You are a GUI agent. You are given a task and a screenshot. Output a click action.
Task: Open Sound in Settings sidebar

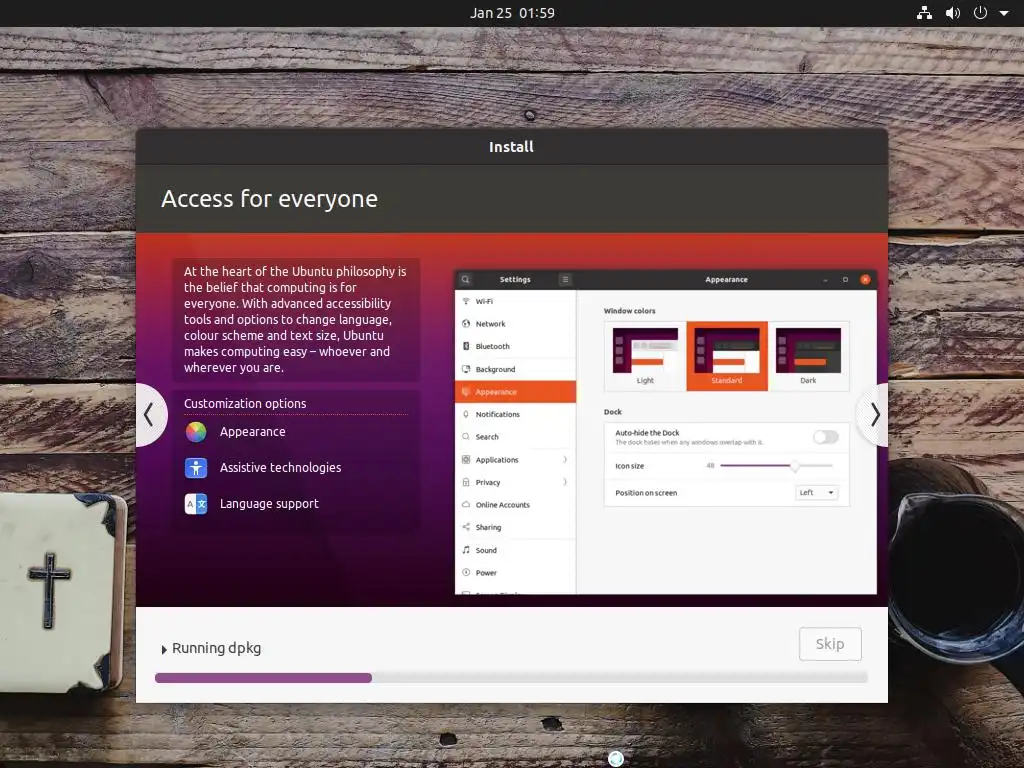click(x=515, y=550)
